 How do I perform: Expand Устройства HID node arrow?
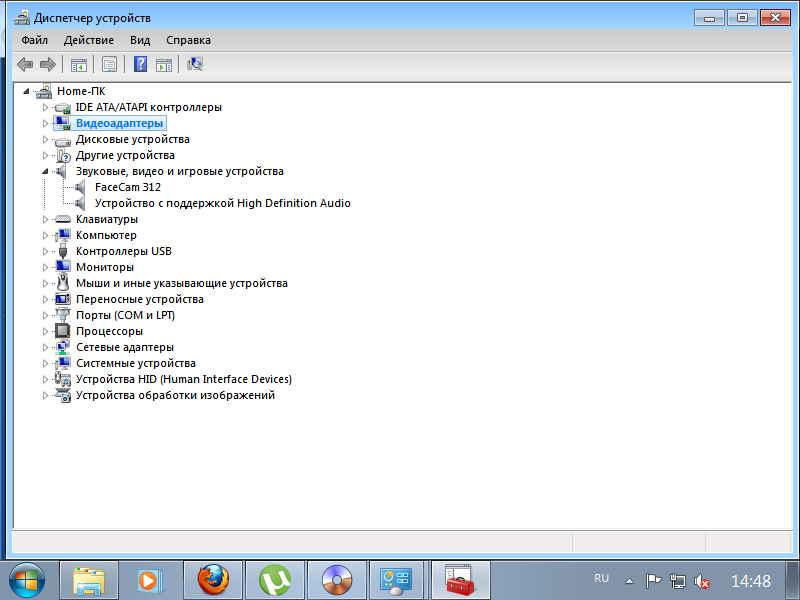45,379
